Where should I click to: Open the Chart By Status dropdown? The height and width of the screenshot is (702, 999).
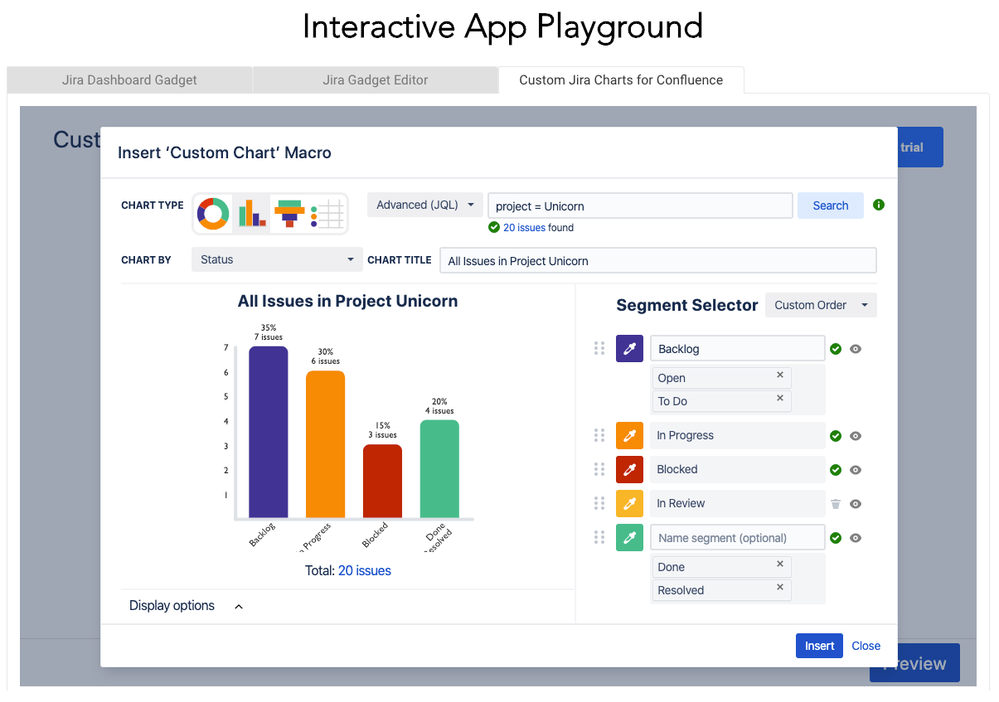[276, 259]
